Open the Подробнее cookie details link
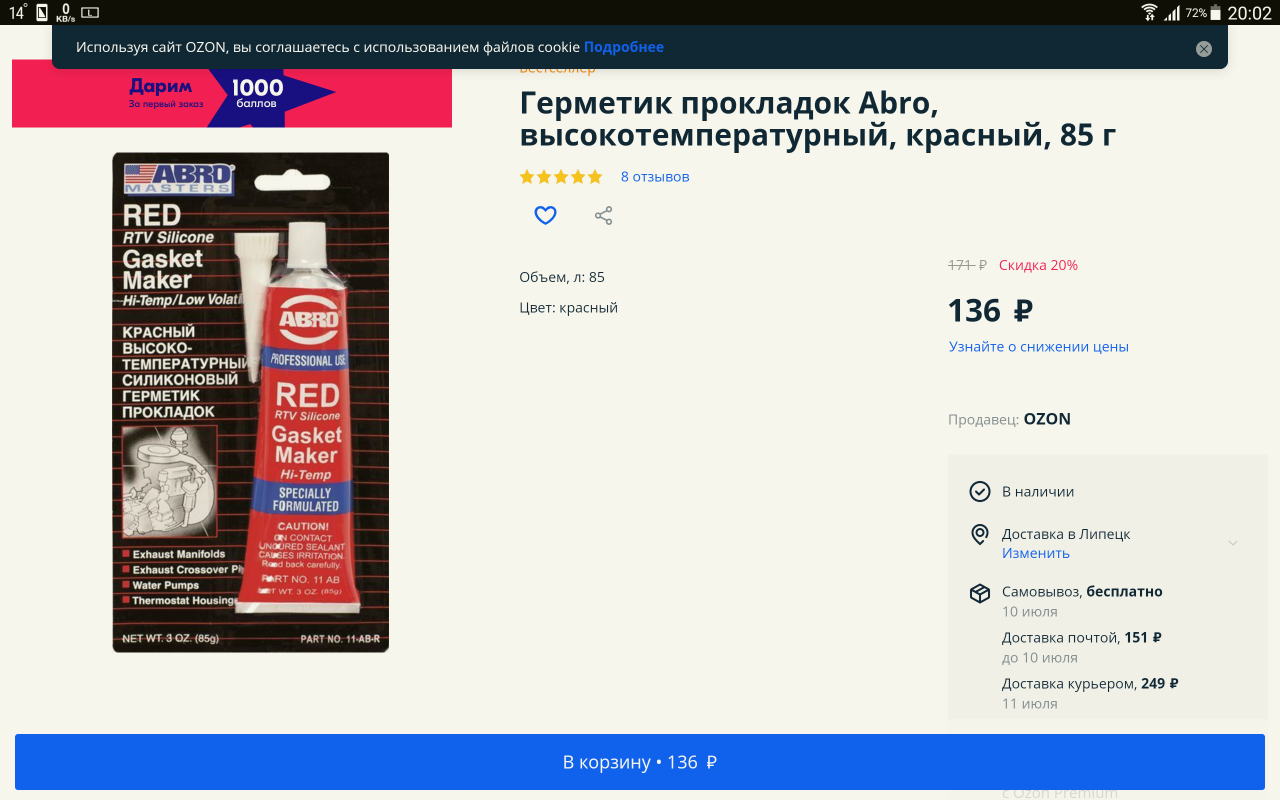Image resolution: width=1280 pixels, height=800 pixels. tap(624, 47)
